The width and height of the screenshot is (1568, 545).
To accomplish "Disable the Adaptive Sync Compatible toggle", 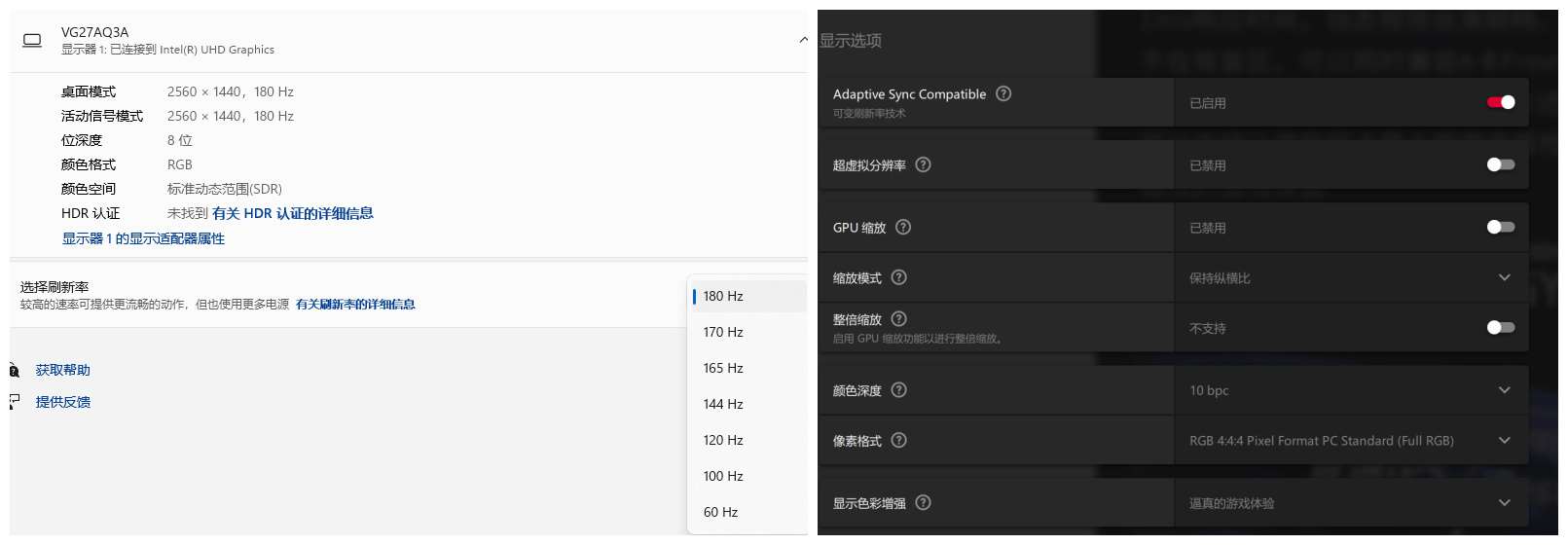I will point(1500,102).
